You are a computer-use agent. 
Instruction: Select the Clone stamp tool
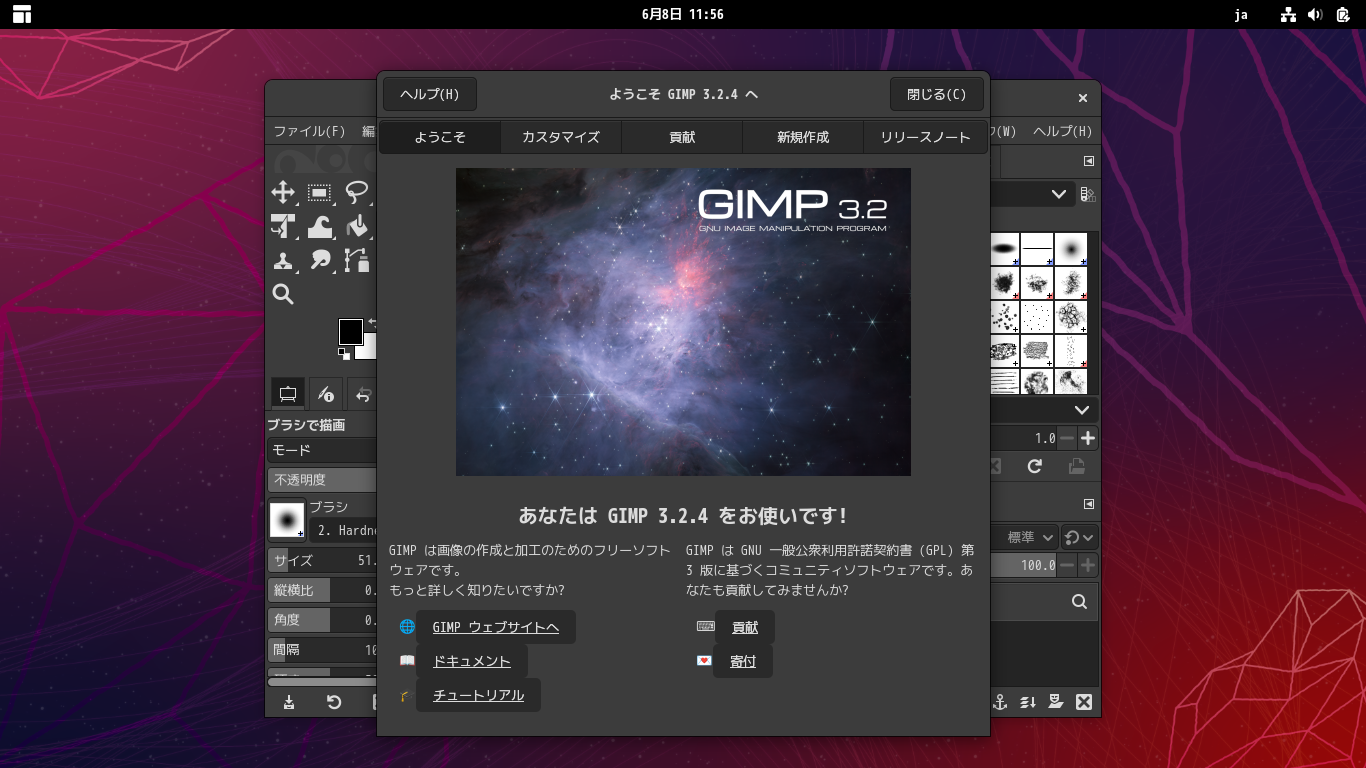[x=283, y=261]
